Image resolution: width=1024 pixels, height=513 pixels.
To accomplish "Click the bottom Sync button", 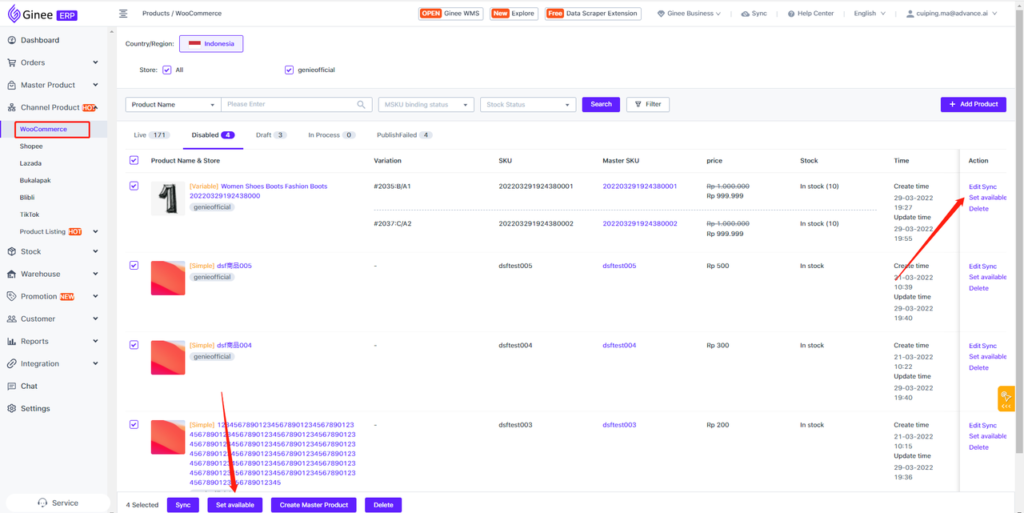I will coord(183,505).
